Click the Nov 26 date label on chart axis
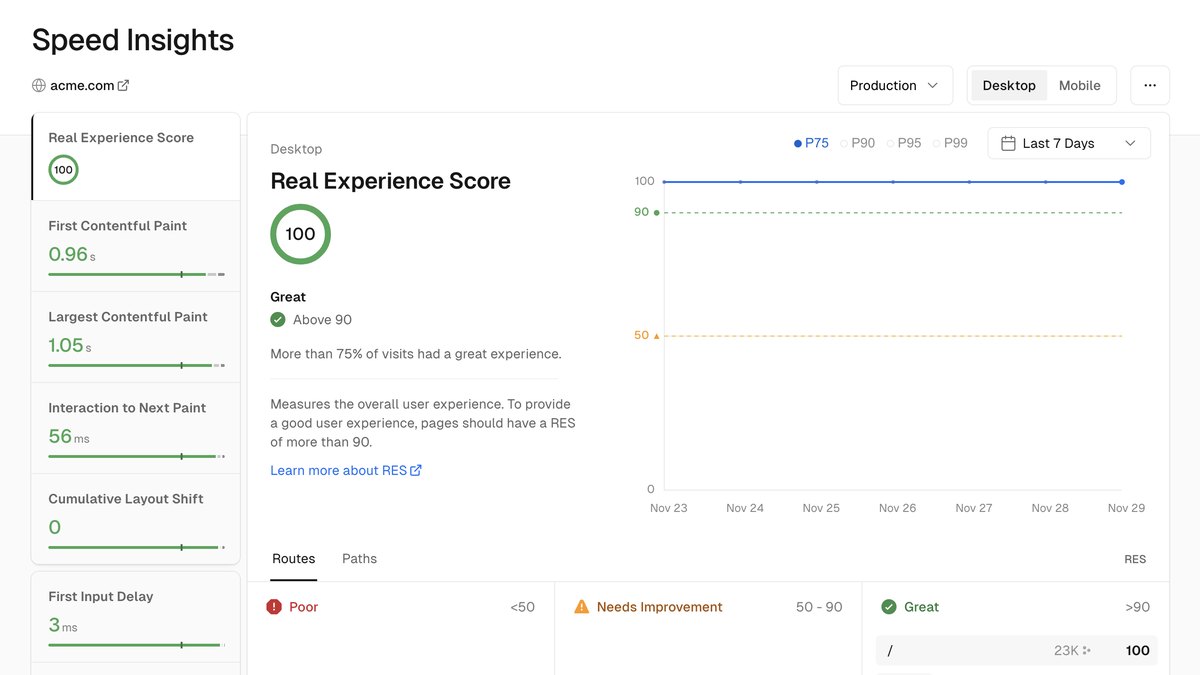The width and height of the screenshot is (1200, 675). (x=897, y=508)
